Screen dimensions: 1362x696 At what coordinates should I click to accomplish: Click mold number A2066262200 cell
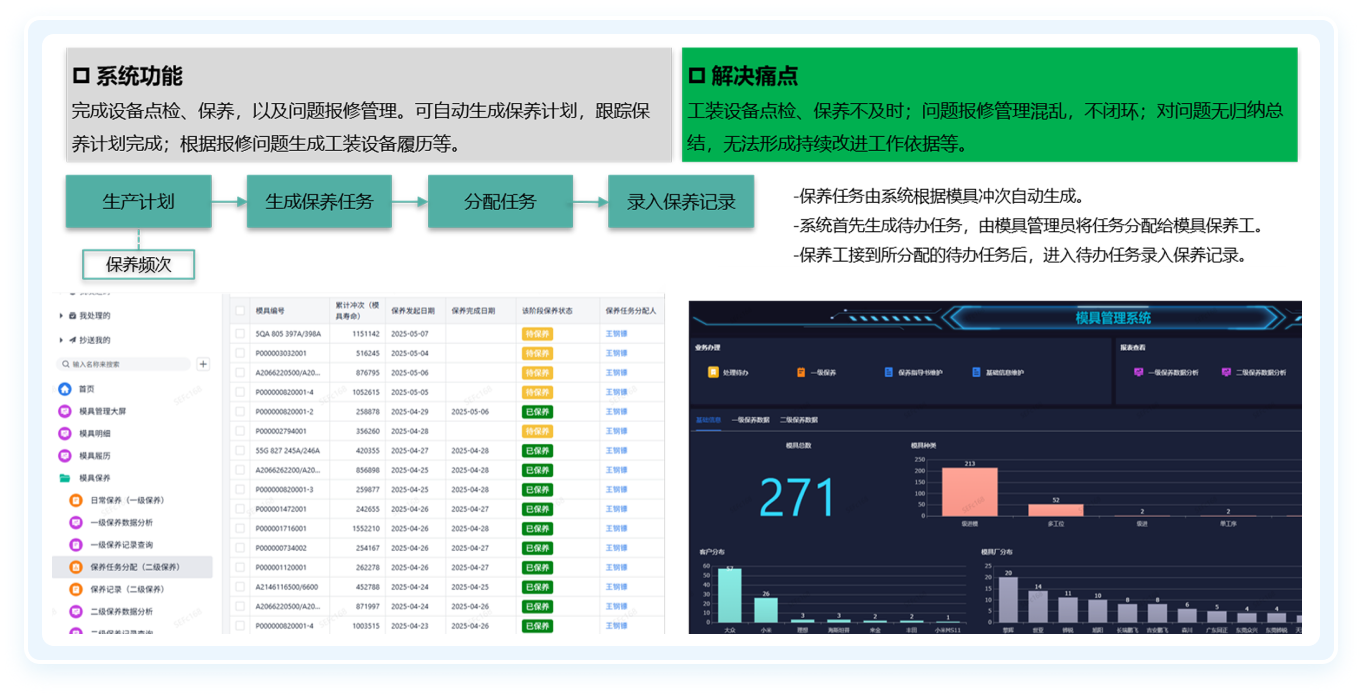coord(288,470)
